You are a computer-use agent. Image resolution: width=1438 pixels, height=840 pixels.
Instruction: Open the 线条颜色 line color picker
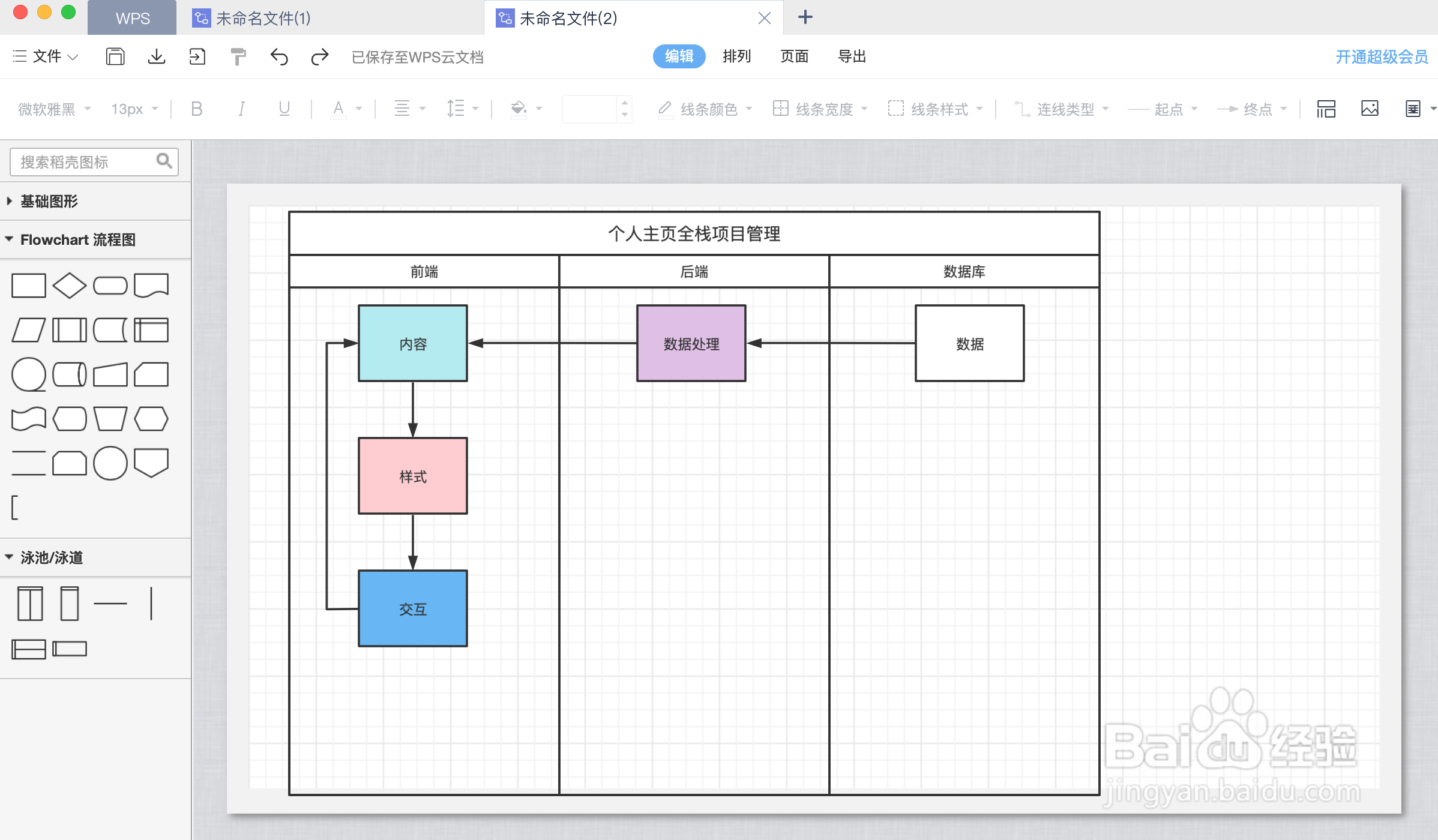click(705, 109)
